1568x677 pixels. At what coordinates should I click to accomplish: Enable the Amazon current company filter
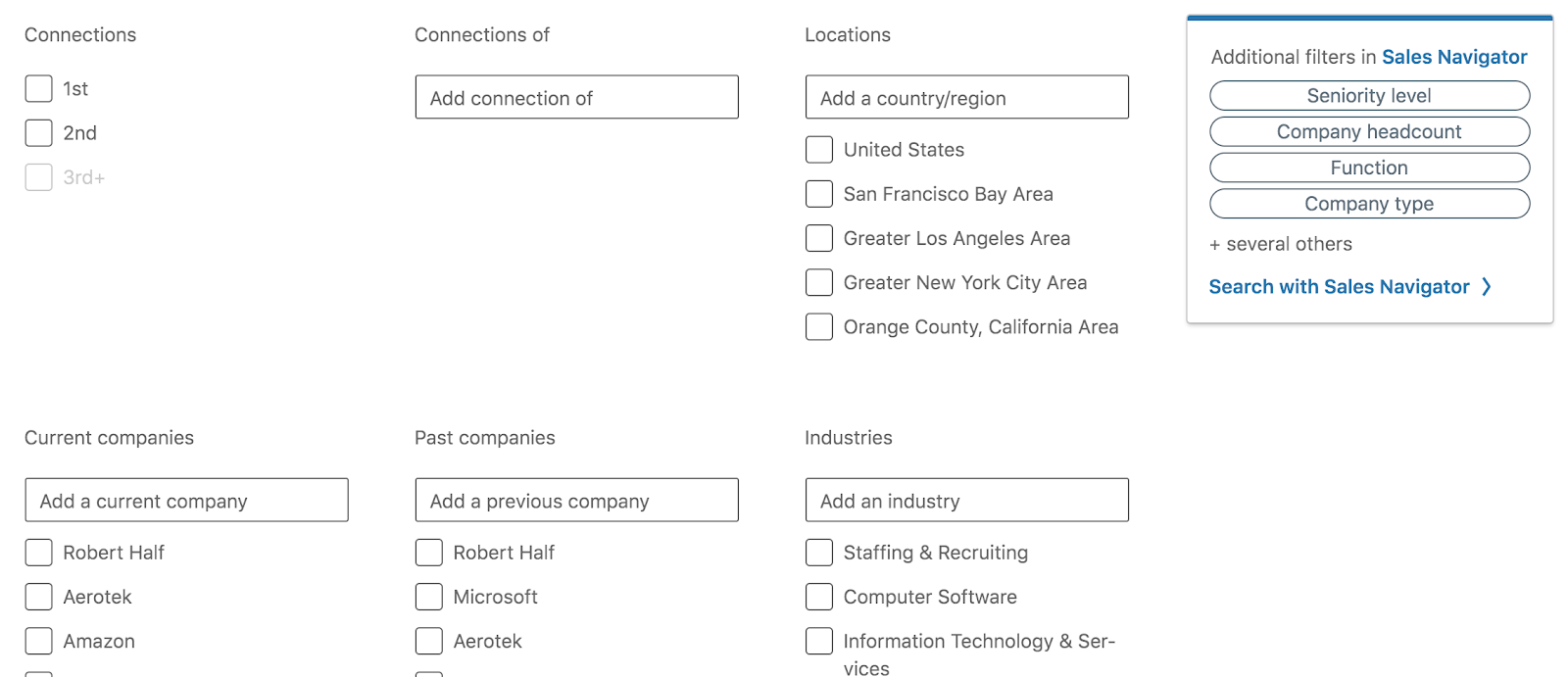pos(38,640)
